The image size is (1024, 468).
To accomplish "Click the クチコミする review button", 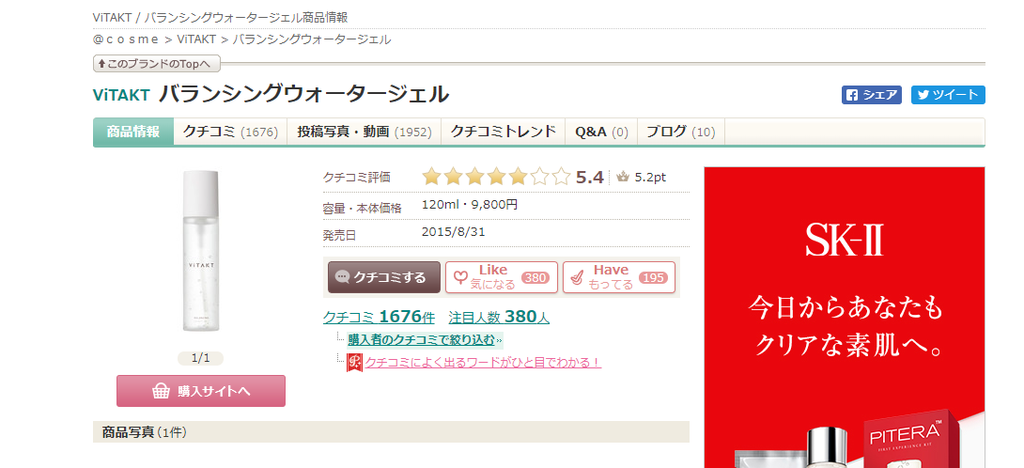I will coord(384,277).
